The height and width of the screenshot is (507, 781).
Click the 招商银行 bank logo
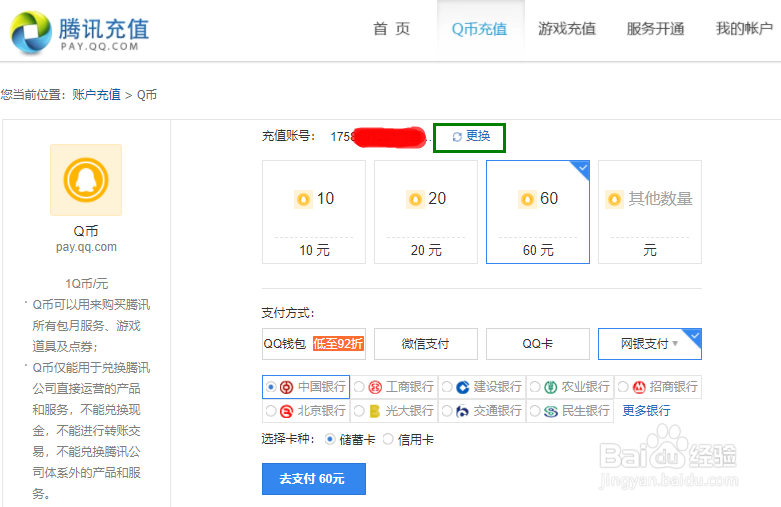(639, 387)
